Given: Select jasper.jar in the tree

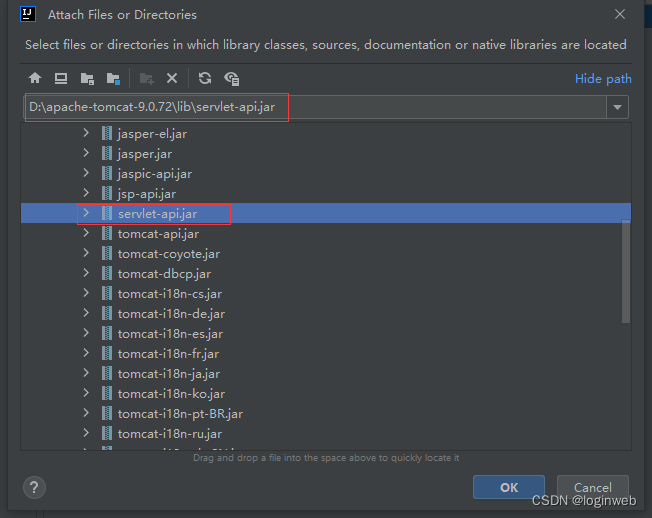Looking at the screenshot, I should tap(145, 154).
